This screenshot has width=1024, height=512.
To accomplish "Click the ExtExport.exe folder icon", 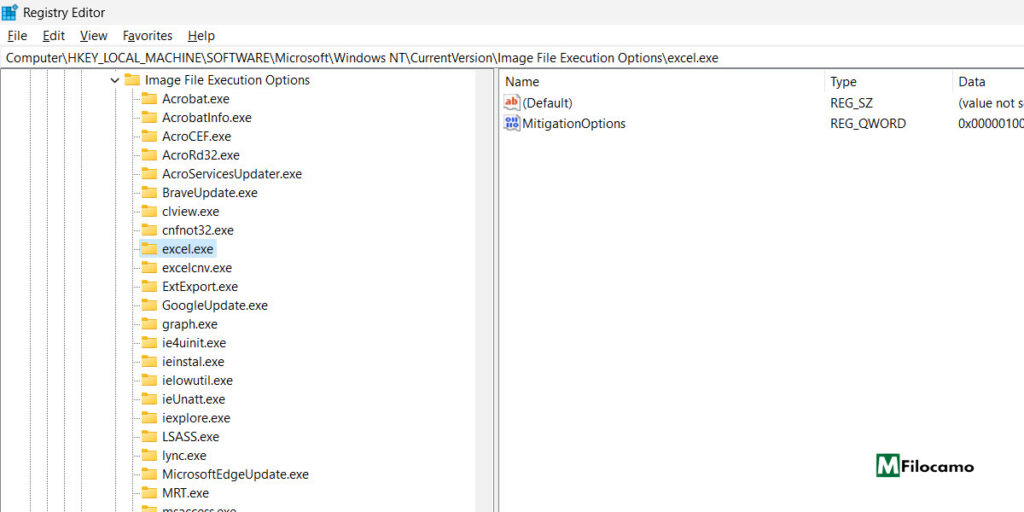I will click(x=150, y=287).
